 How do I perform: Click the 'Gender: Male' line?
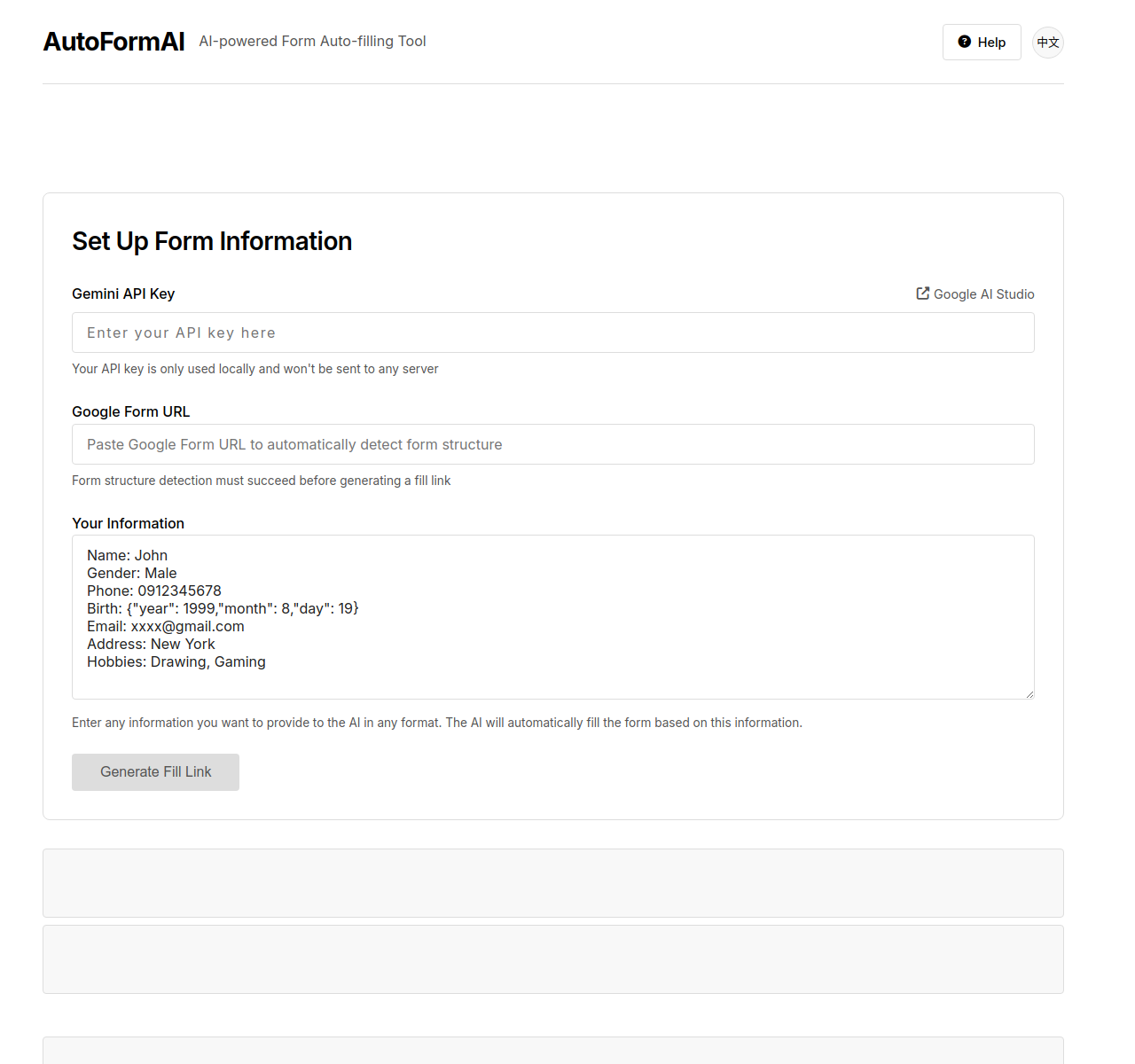[132, 573]
